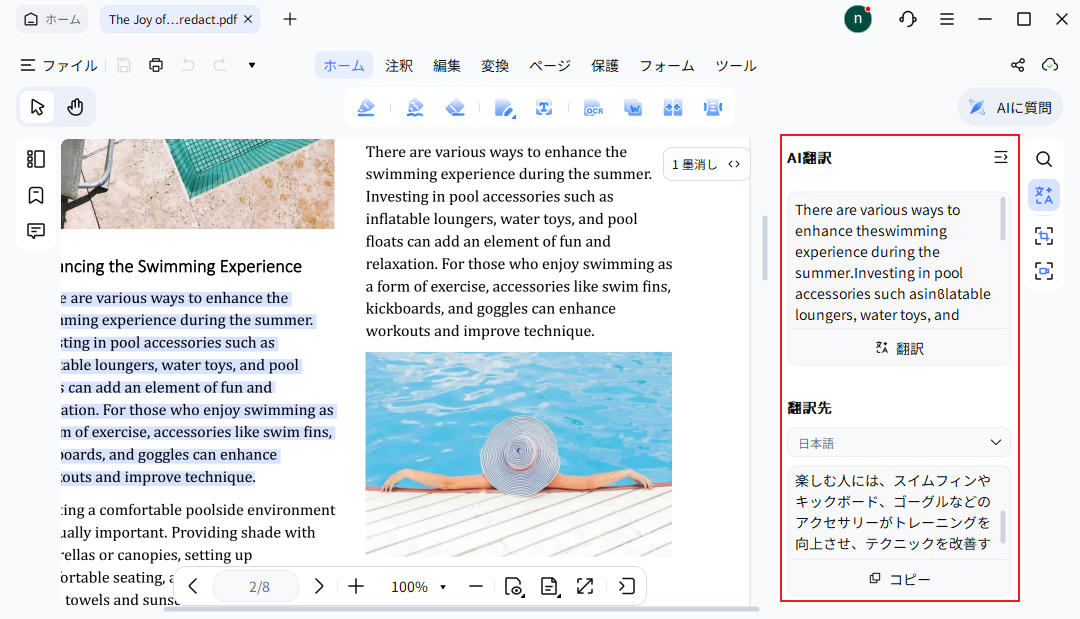Open the 翻訳先 language dropdown
The width and height of the screenshot is (1080, 619).
pyautogui.click(x=897, y=442)
